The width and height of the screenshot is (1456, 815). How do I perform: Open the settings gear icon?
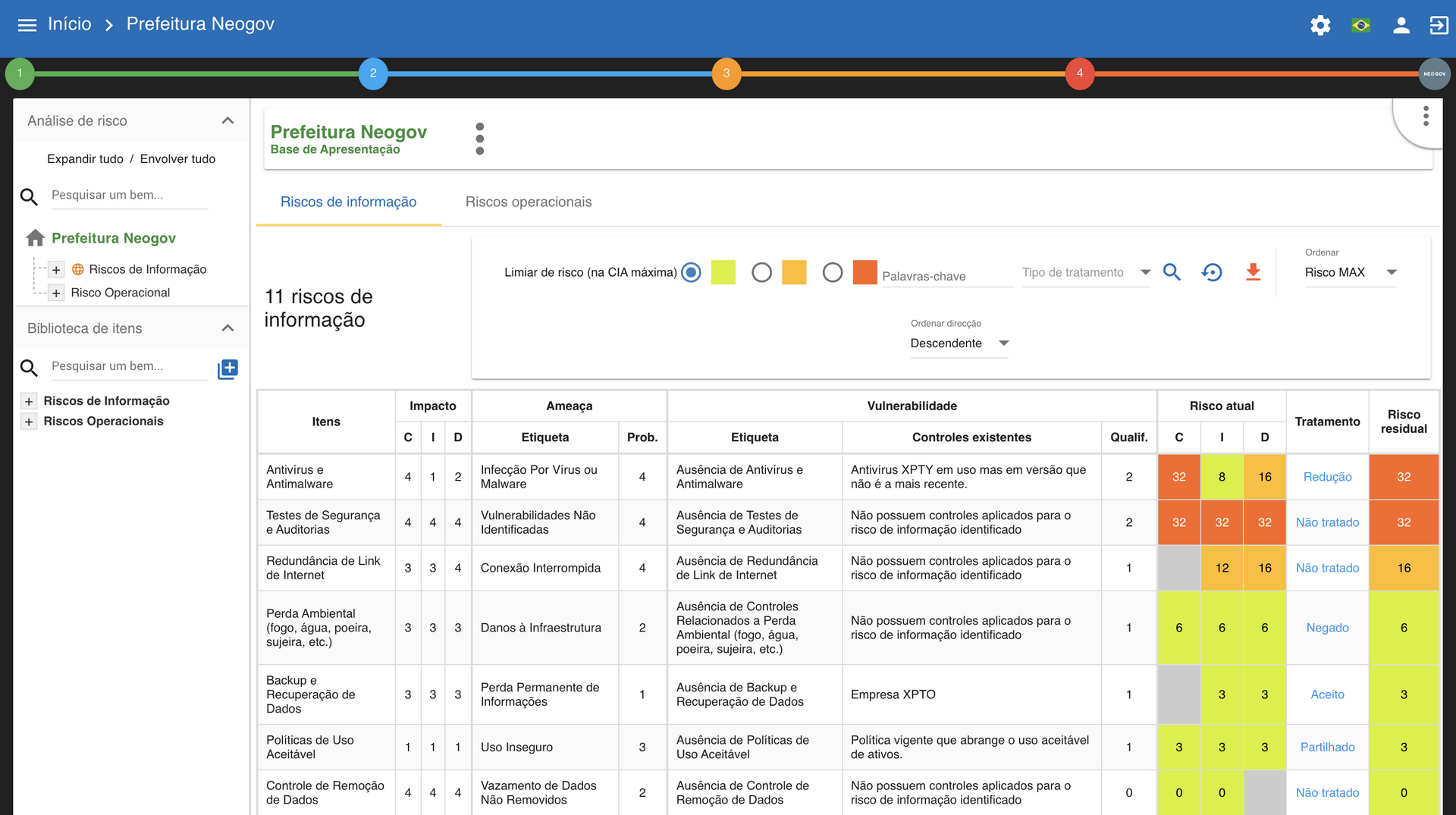pos(1320,25)
